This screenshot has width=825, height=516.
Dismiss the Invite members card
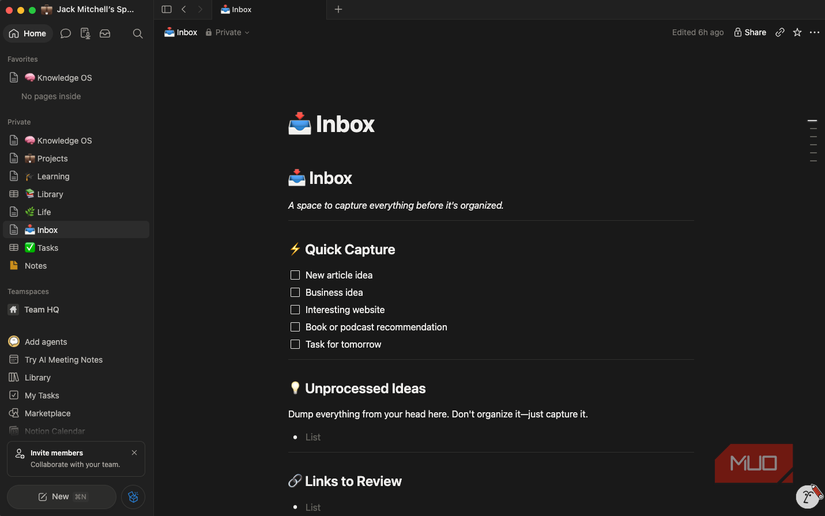(134, 453)
